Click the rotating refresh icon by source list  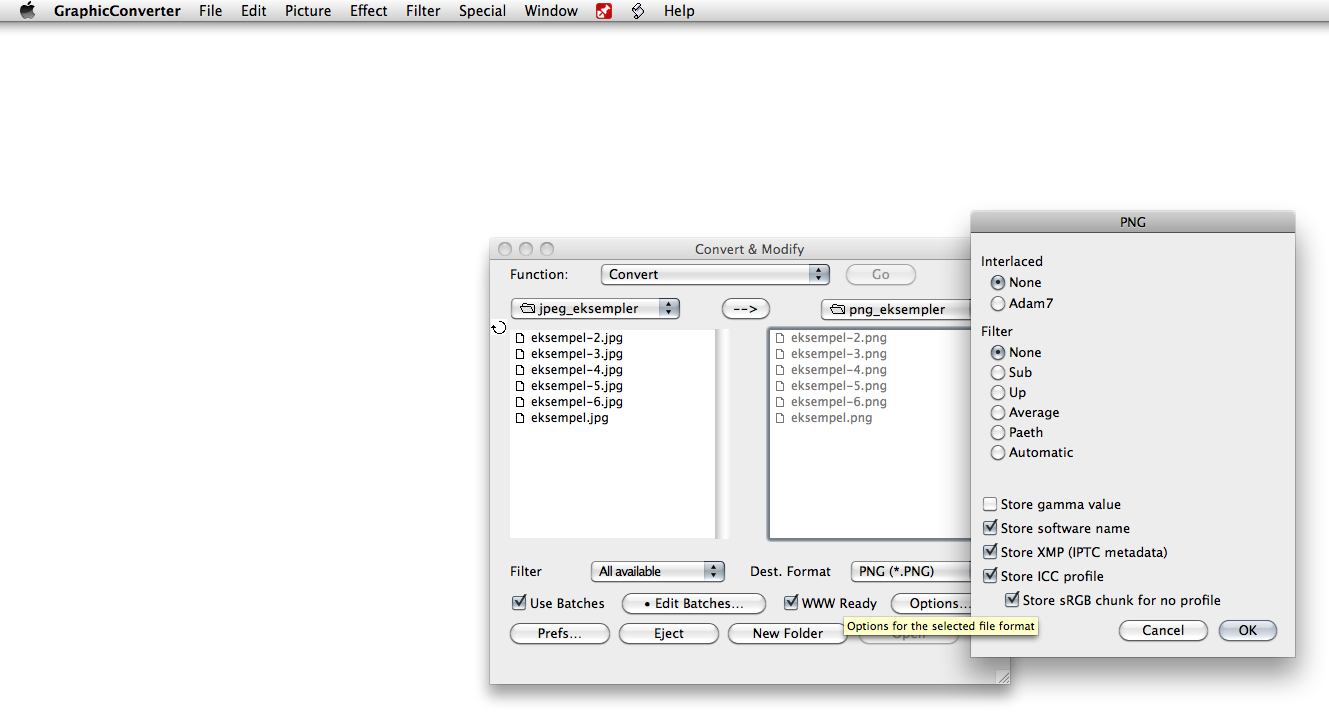tap(499, 327)
